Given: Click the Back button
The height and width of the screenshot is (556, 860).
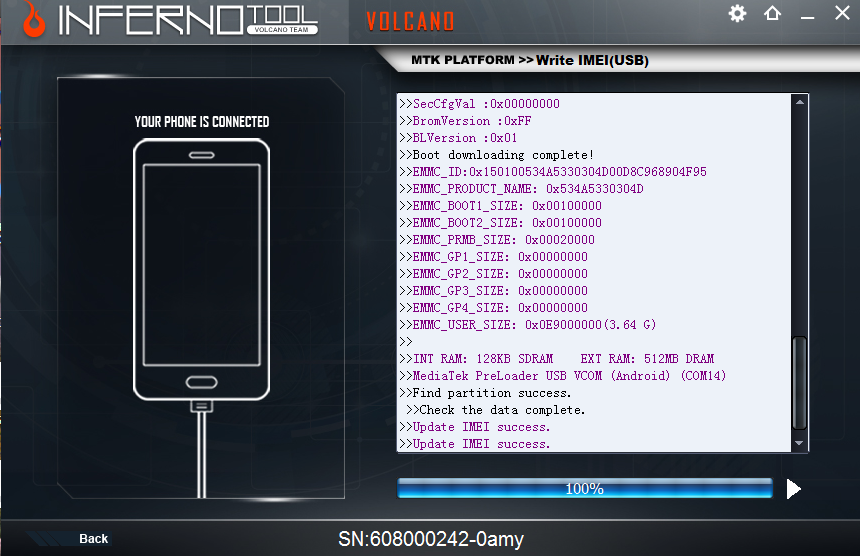Looking at the screenshot, I should [x=93, y=538].
